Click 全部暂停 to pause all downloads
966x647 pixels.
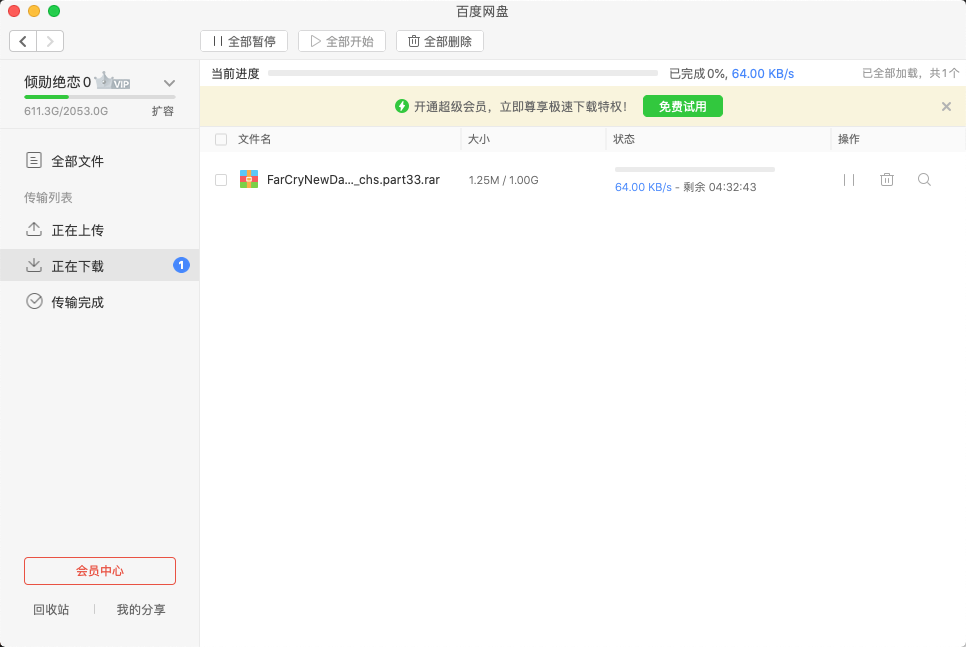click(x=244, y=41)
